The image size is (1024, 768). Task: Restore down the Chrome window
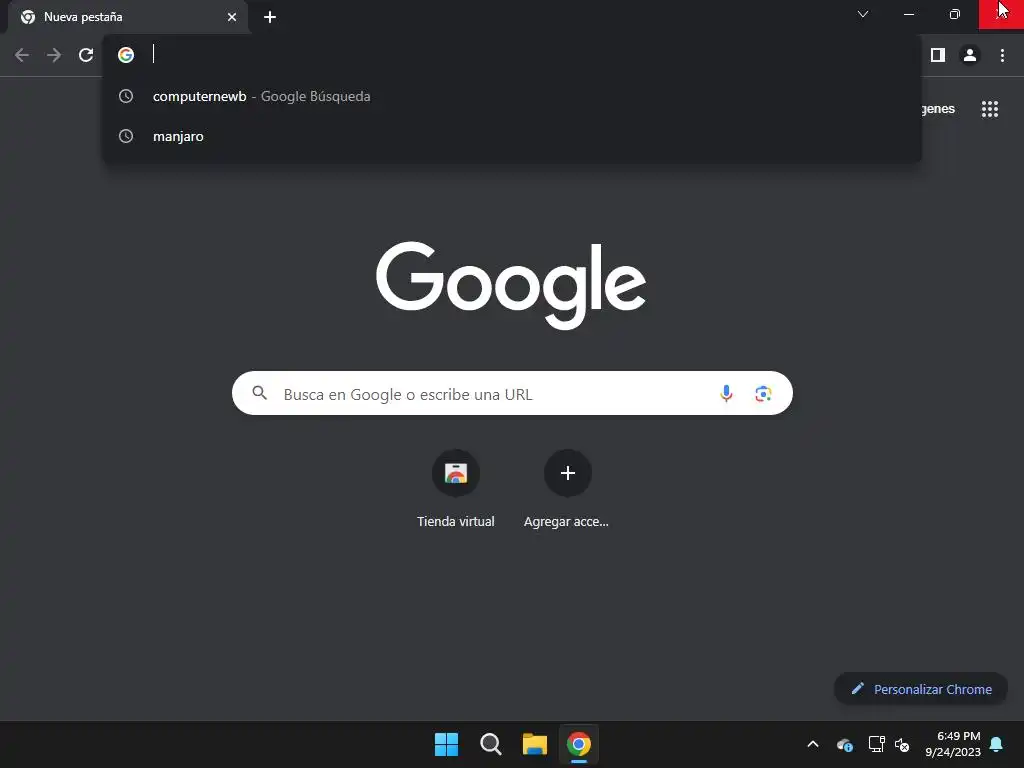point(954,14)
